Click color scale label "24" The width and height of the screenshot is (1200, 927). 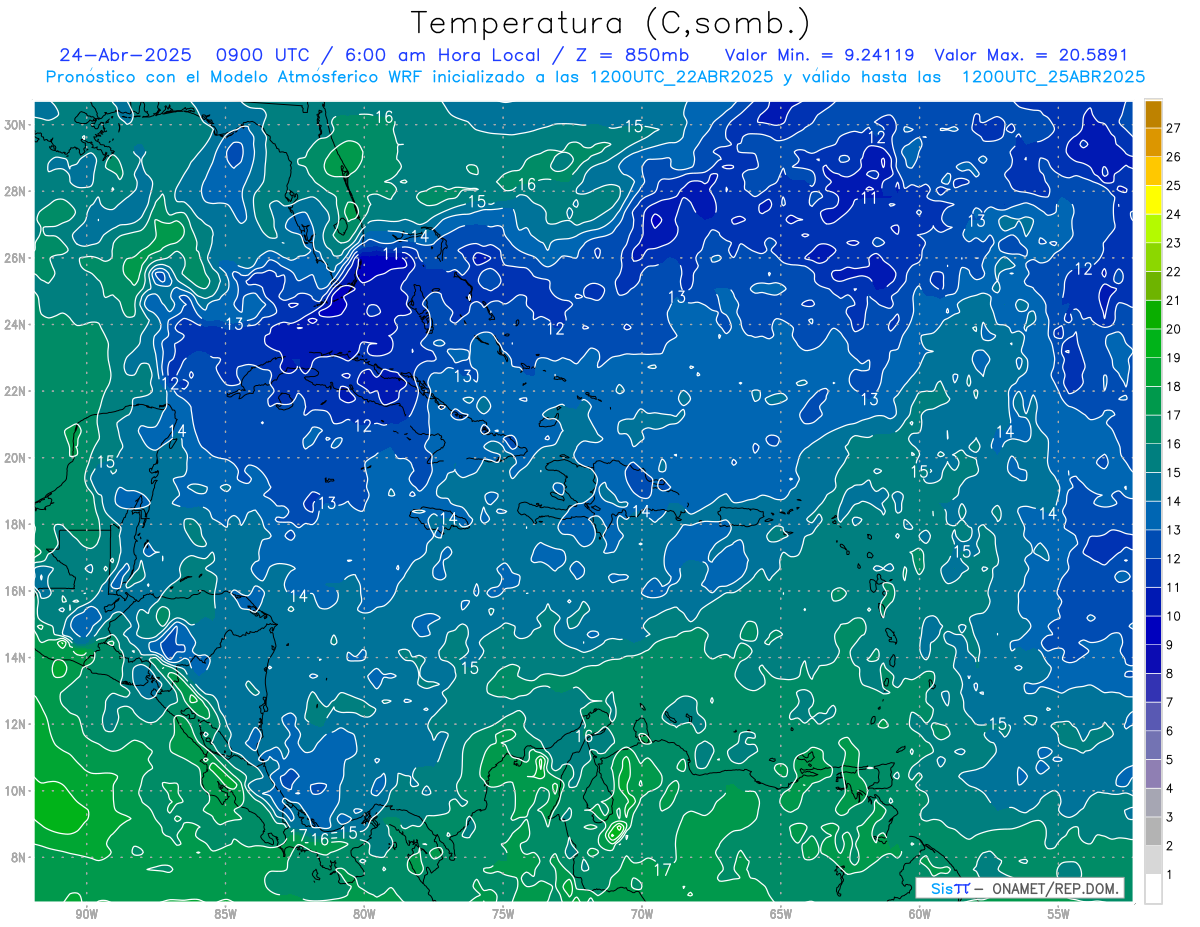click(x=1173, y=213)
